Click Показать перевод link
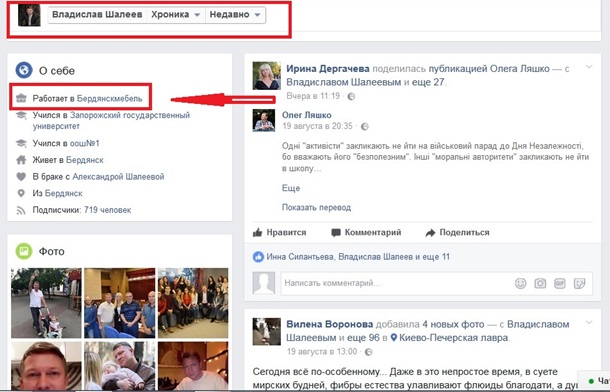 (x=316, y=207)
